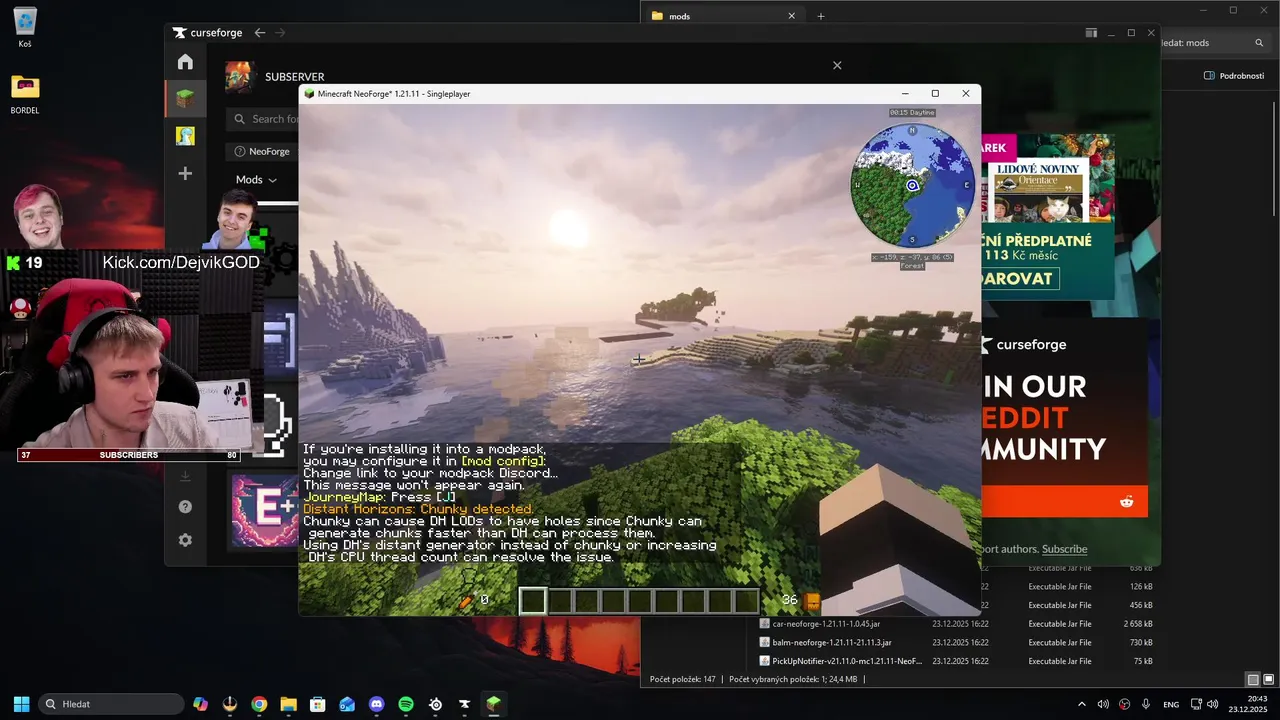Click the File Explorer search magnifier
This screenshot has width=1280, height=720.
1259,43
